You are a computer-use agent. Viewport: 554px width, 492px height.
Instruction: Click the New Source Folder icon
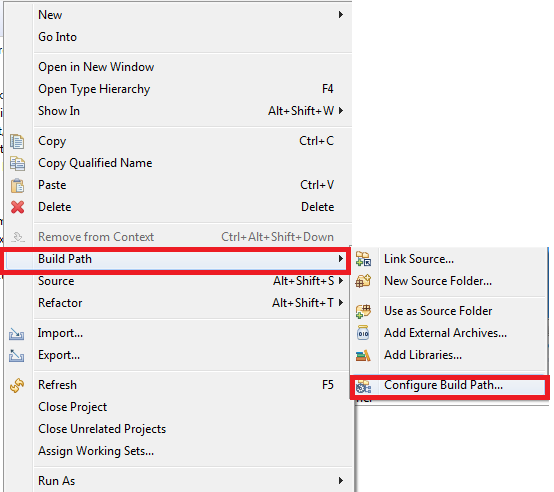tap(363, 281)
